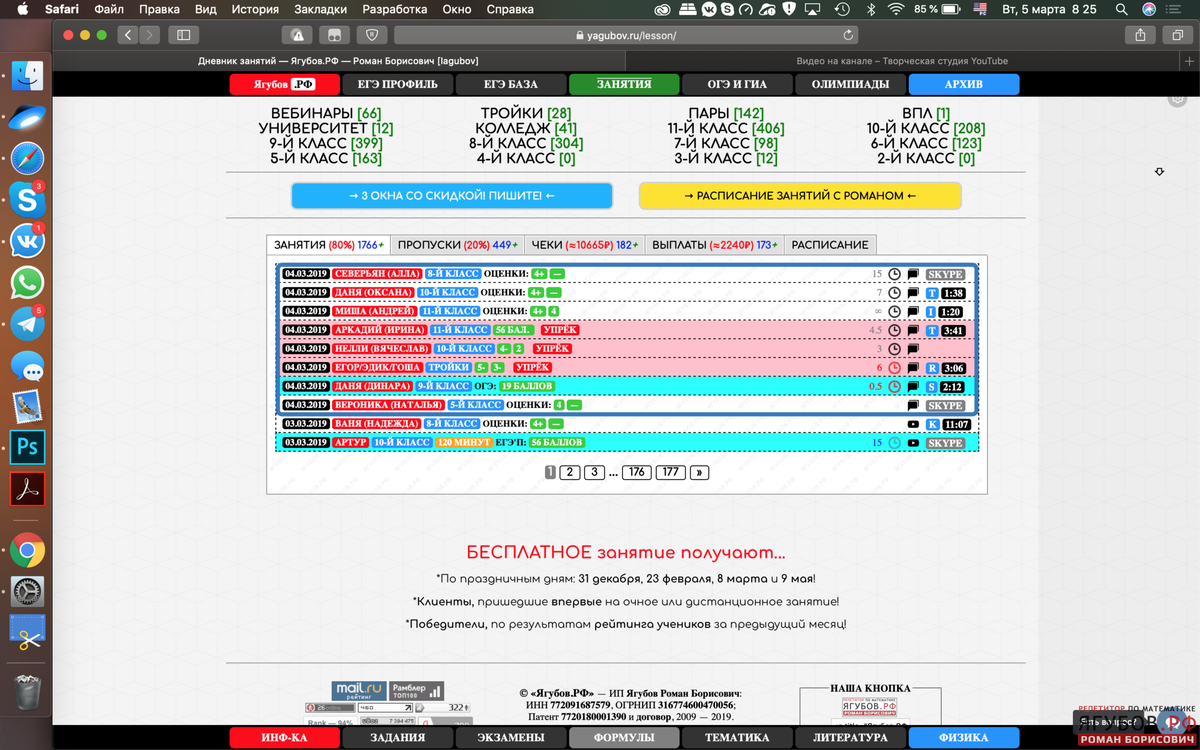Switch to the YouTube Творческая студия browser tab

(902, 61)
